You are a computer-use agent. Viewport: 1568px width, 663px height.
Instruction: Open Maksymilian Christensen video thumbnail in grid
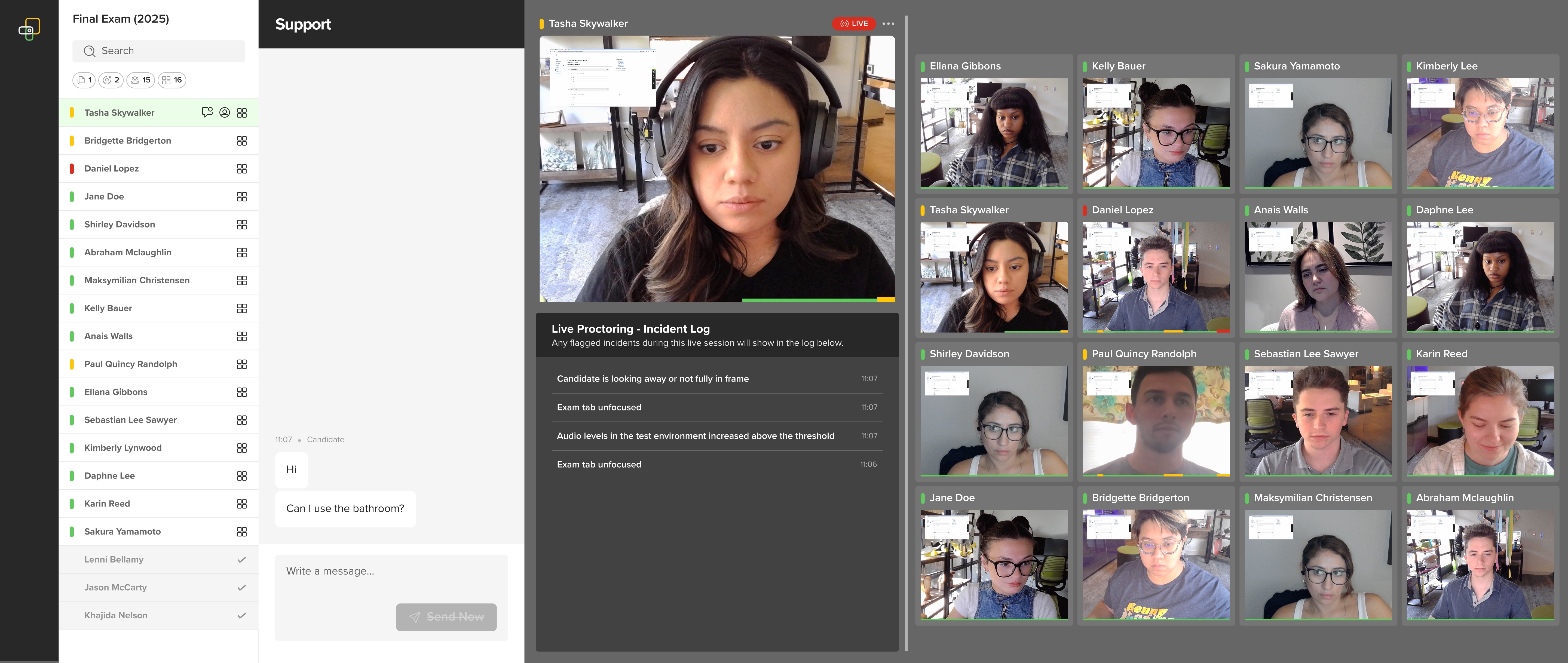[1318, 565]
